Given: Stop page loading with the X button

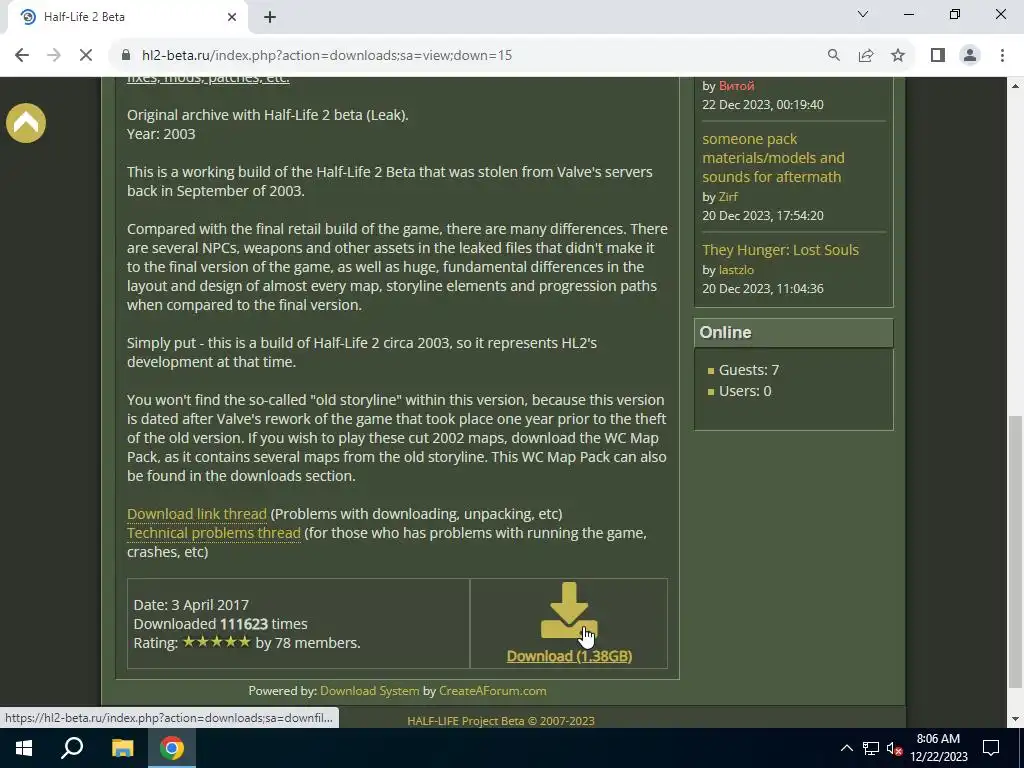Looking at the screenshot, I should pyautogui.click(x=86, y=56).
